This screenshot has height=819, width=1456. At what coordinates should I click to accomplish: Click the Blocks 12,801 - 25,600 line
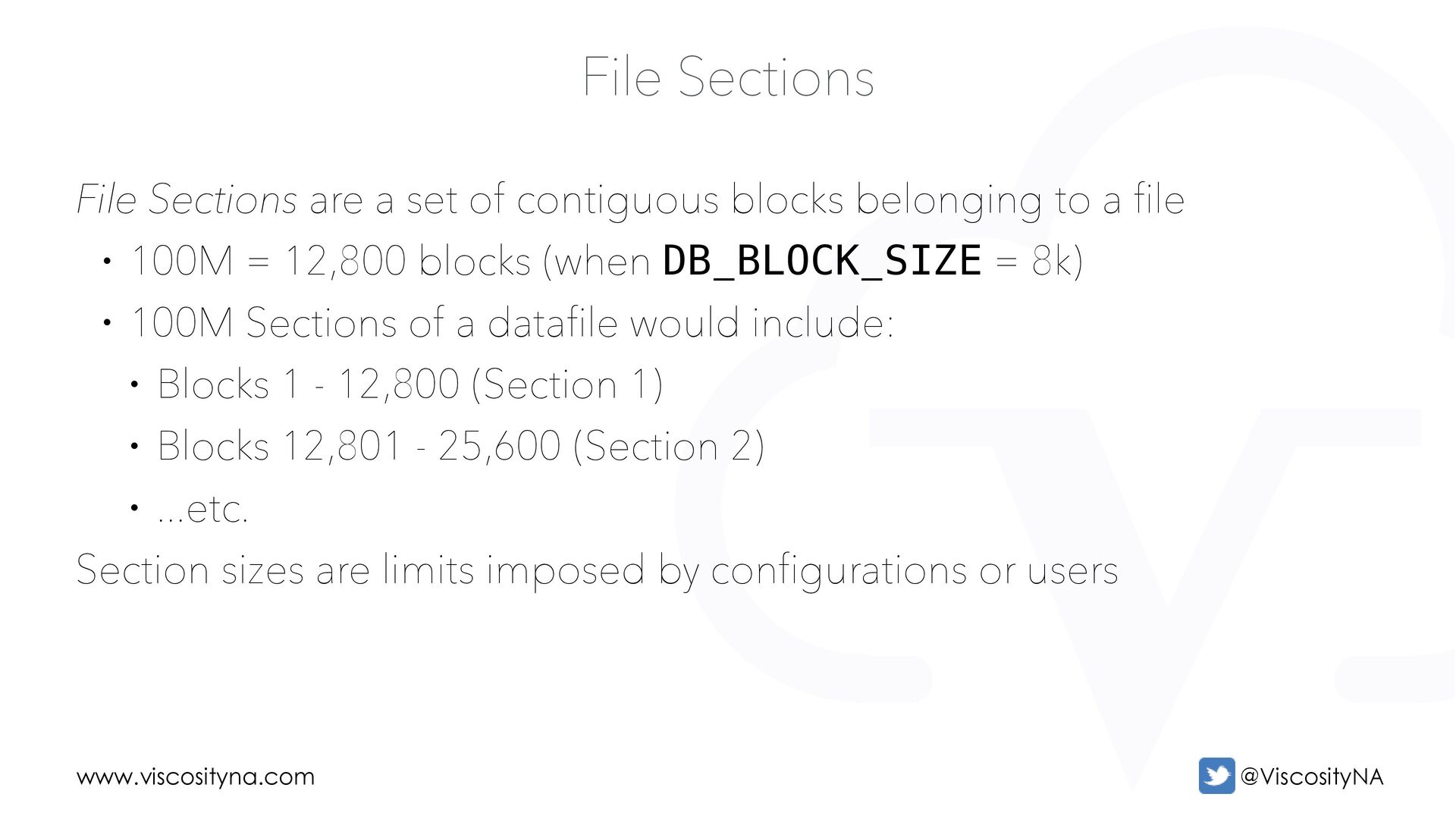coord(461,446)
